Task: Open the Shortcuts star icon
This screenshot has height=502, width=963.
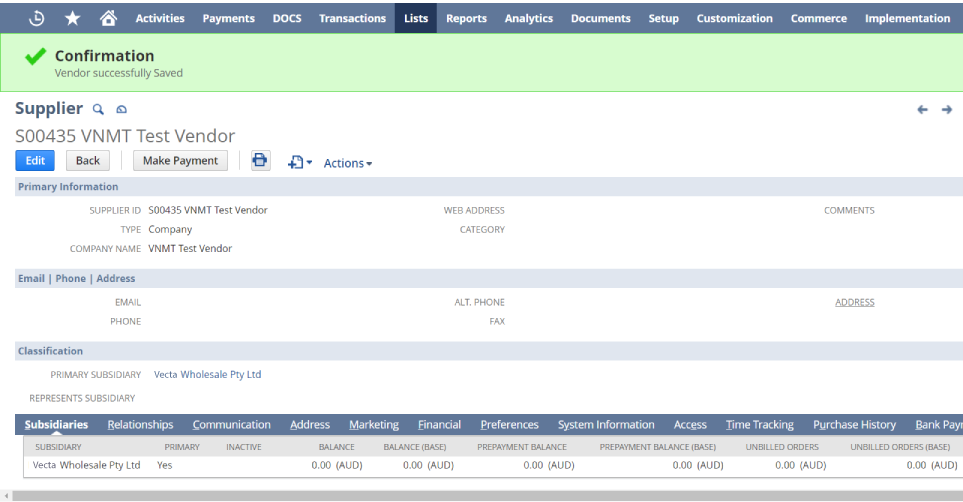Action: coord(72,18)
